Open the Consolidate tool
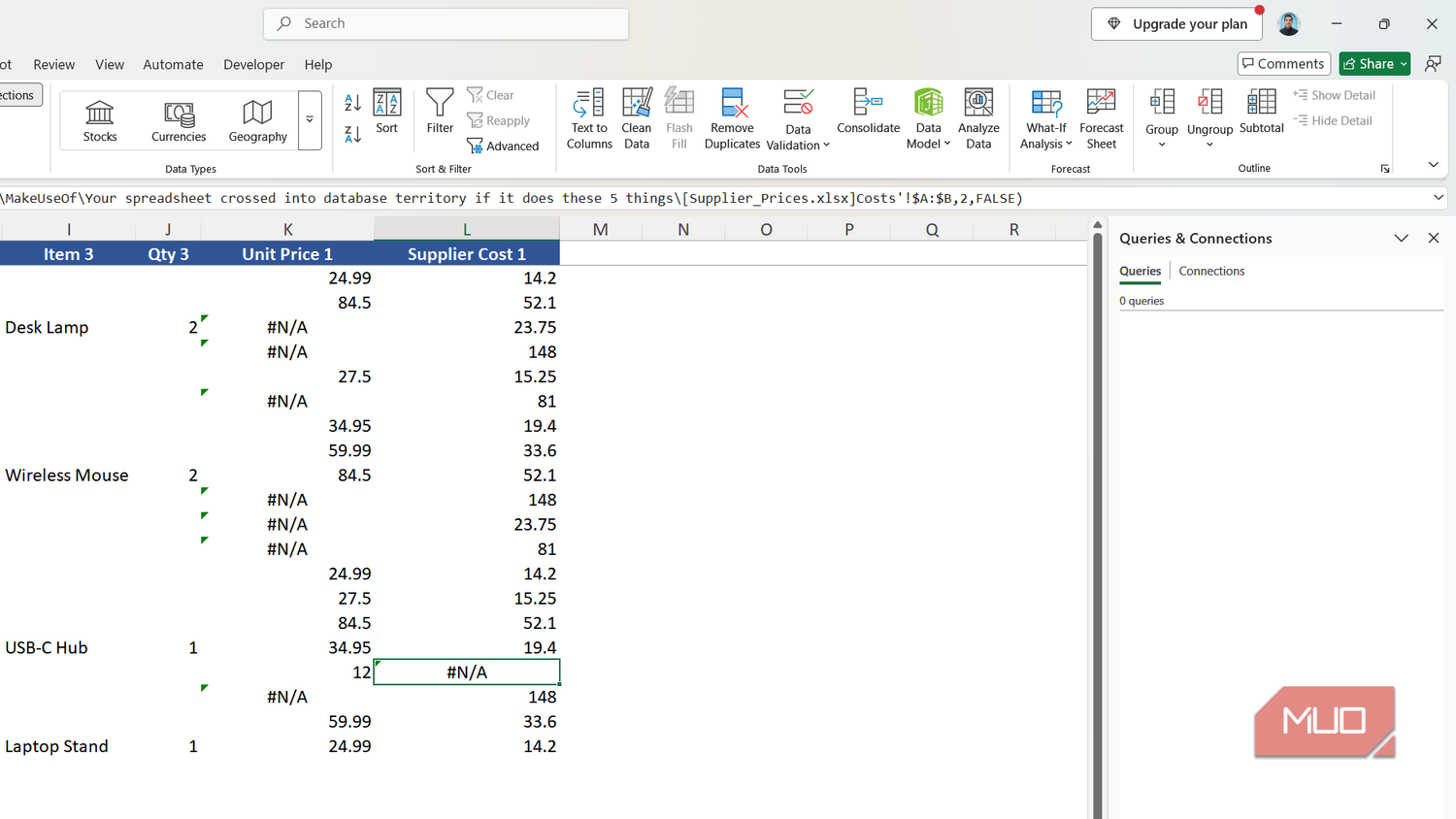 point(868,111)
